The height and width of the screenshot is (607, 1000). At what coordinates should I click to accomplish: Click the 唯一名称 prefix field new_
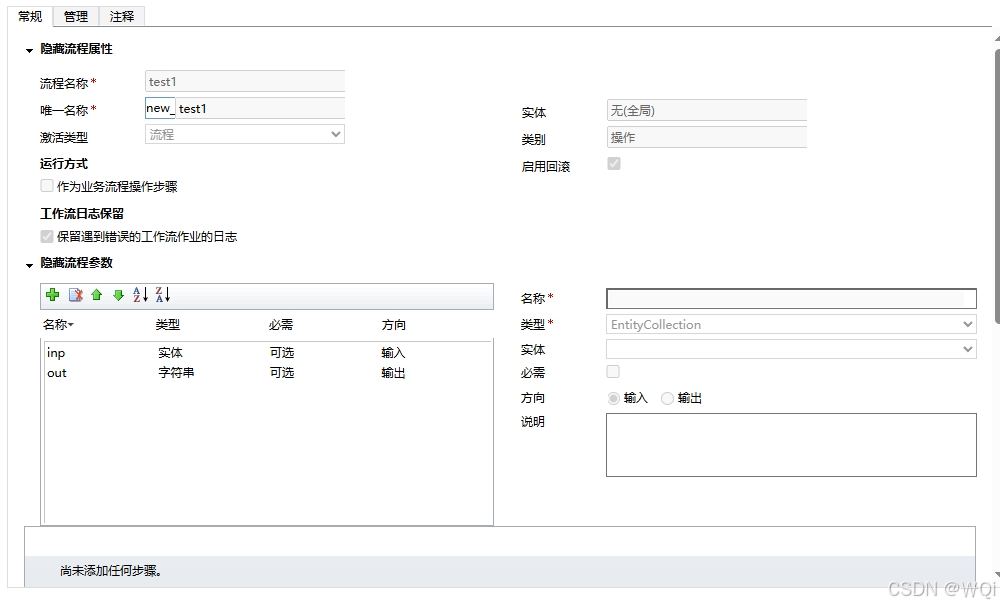[160, 108]
